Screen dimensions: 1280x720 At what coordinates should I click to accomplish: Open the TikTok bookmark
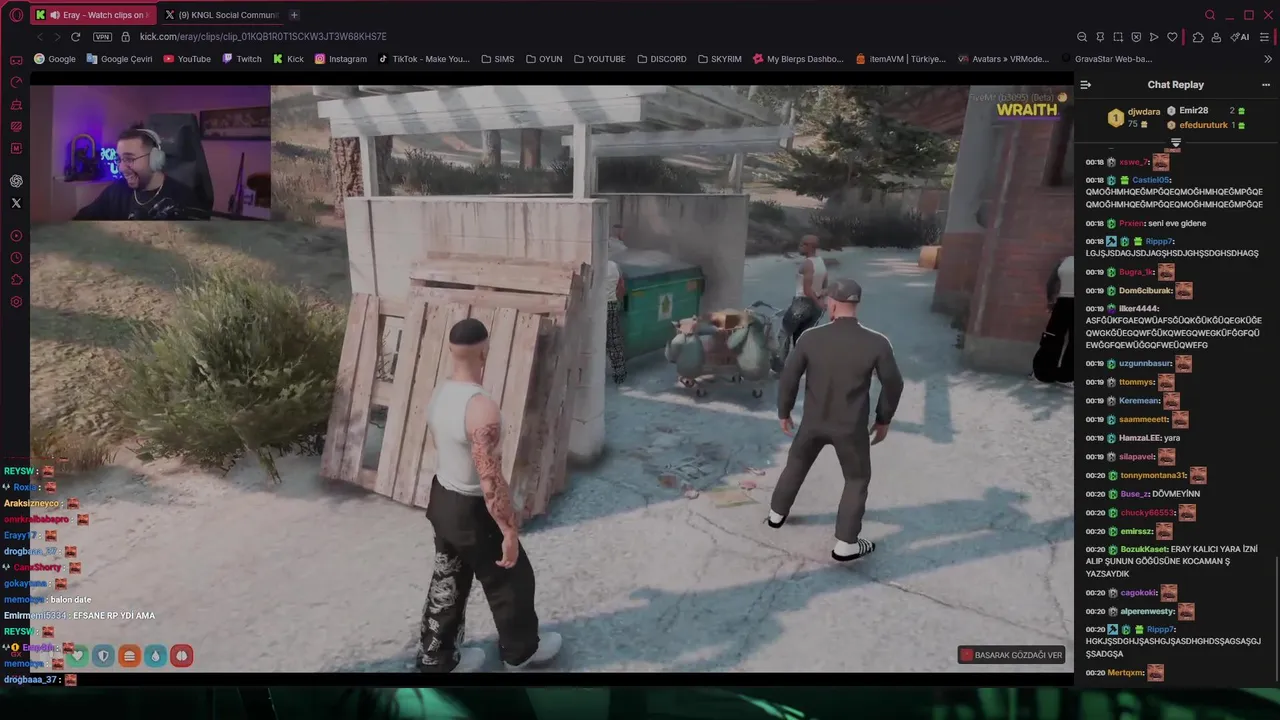pos(424,59)
